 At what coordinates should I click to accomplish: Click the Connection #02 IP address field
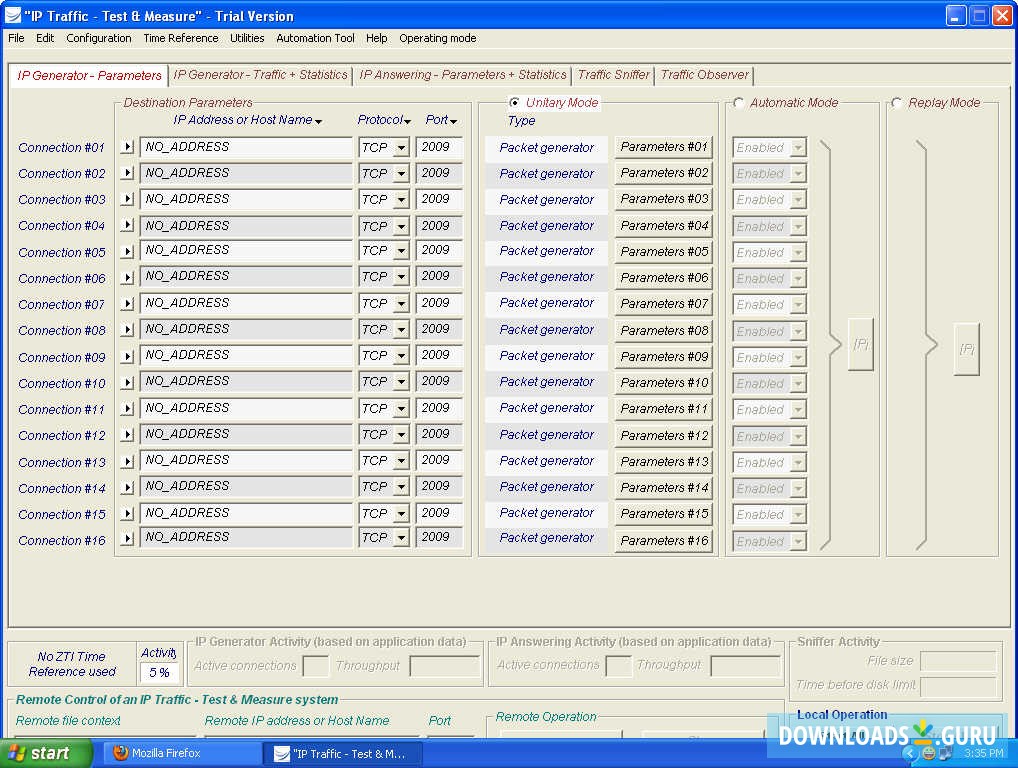tap(246, 173)
